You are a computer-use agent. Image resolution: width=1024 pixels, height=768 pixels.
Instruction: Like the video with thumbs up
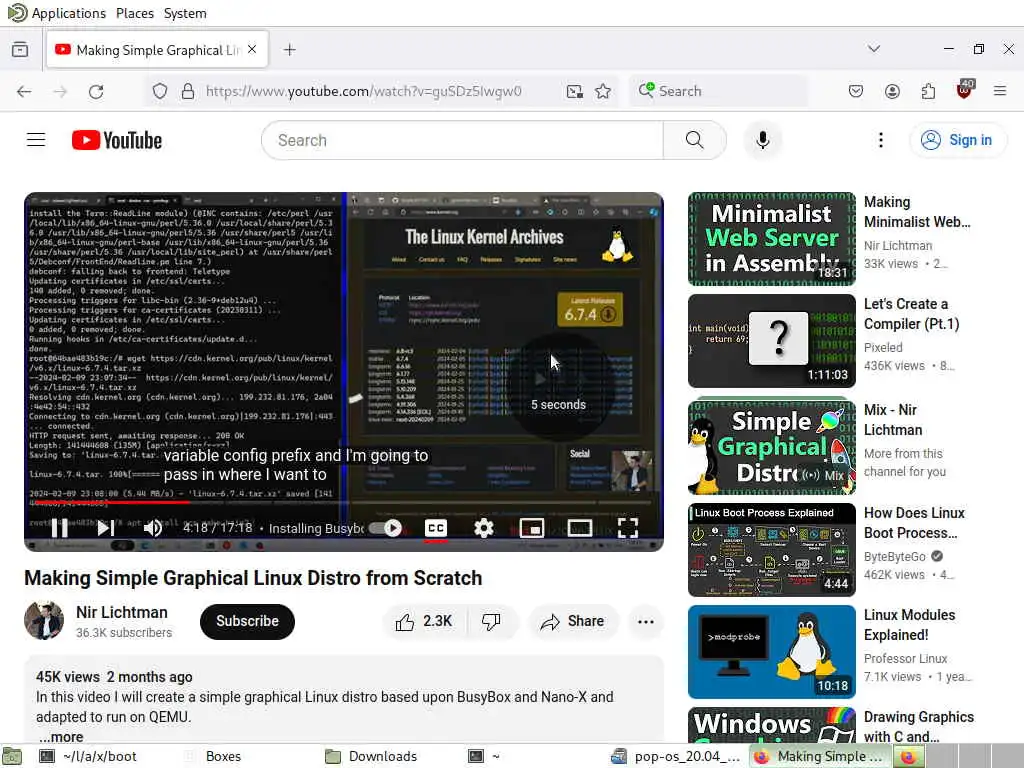(x=424, y=622)
